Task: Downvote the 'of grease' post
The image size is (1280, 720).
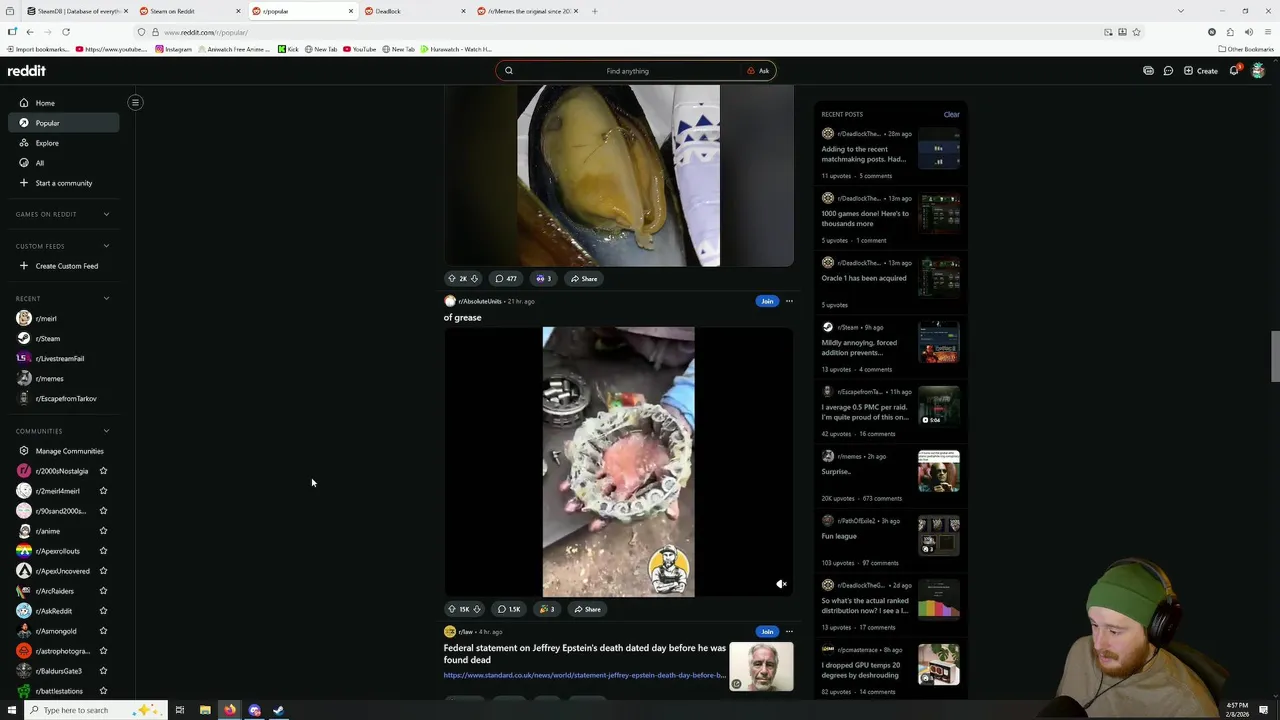Action: pos(476,609)
